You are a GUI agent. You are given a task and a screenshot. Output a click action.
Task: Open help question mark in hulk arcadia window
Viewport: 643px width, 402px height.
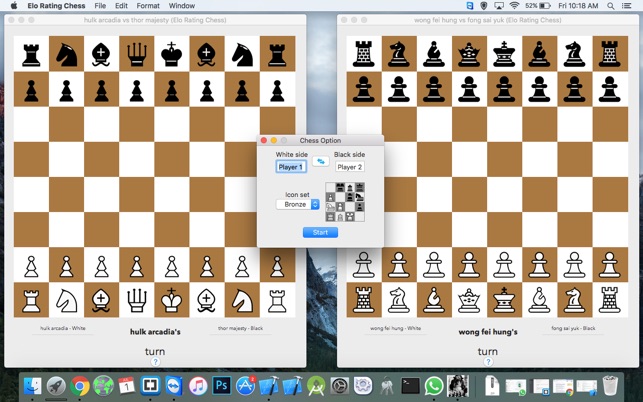[x=155, y=362]
